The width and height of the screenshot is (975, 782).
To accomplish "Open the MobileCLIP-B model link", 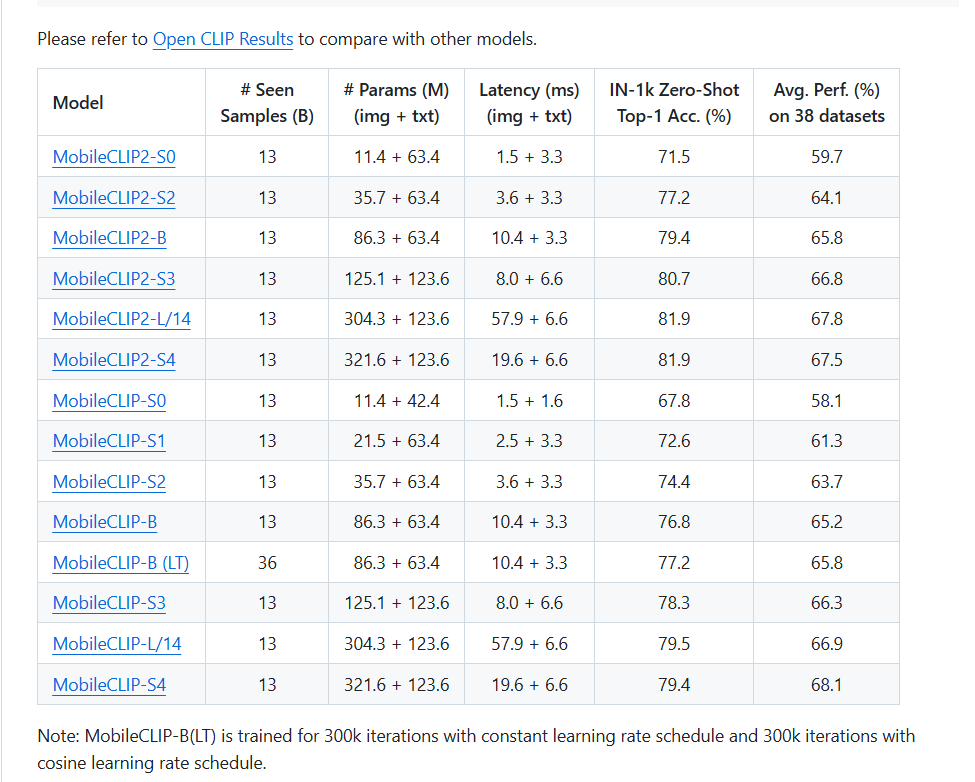I will (104, 522).
